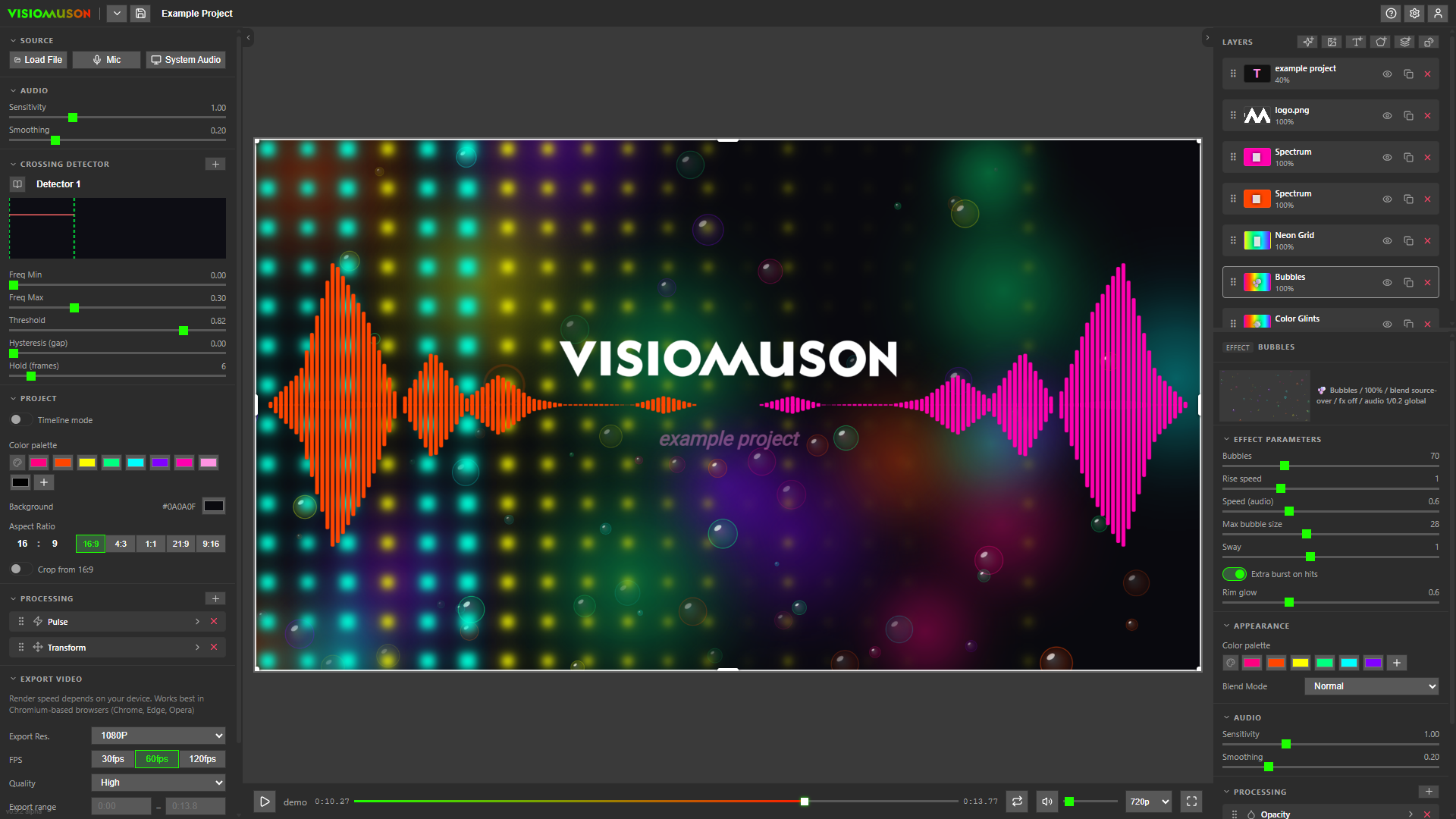Expand the Pulse effect settings
The width and height of the screenshot is (1456, 819).
tap(197, 622)
